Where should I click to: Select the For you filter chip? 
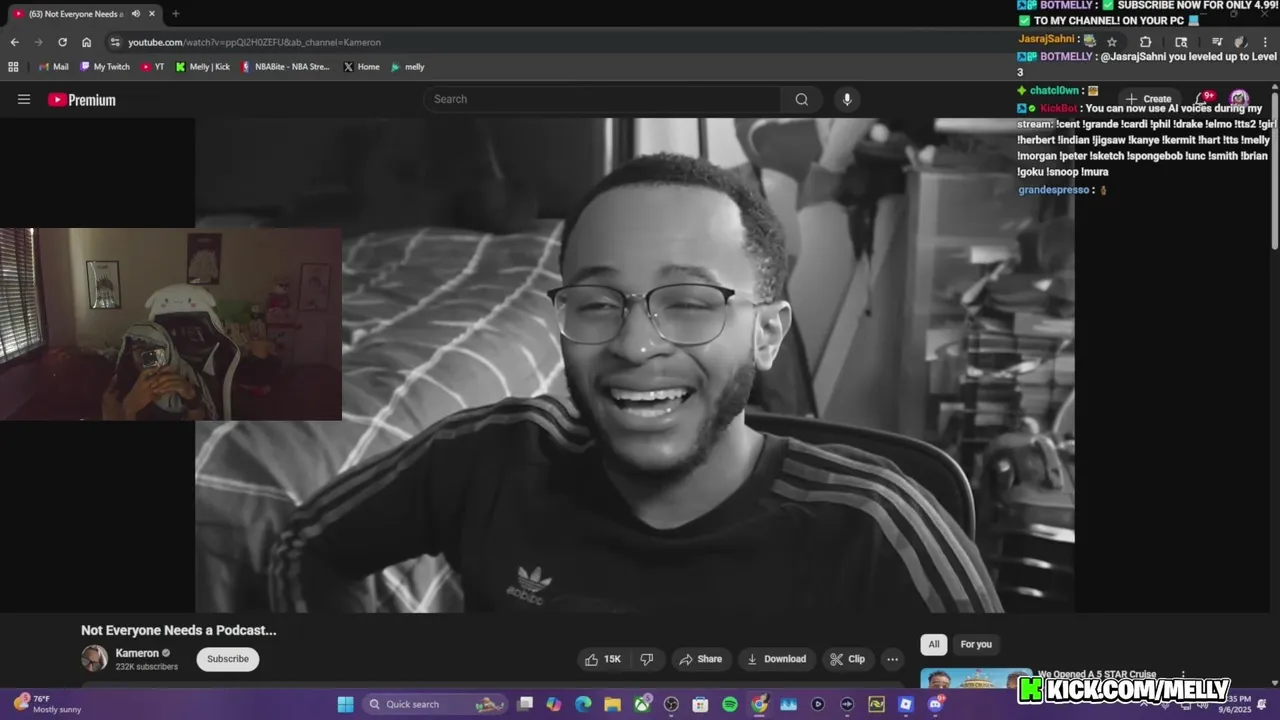pos(976,644)
